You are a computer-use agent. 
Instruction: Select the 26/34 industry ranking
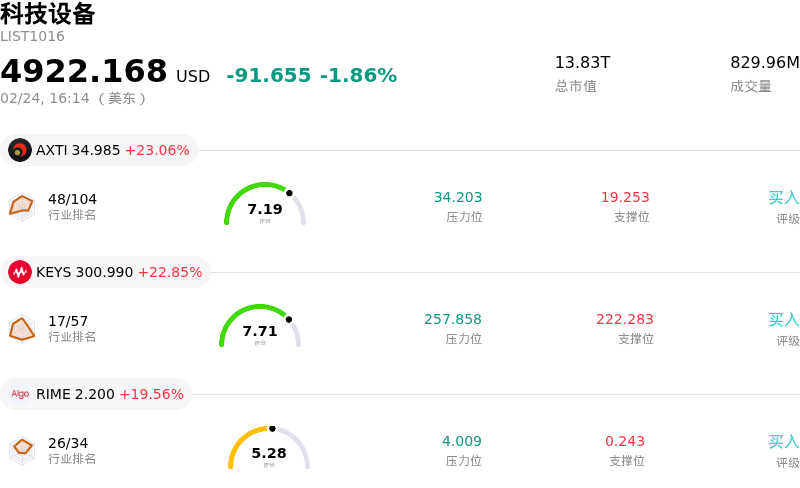(x=68, y=443)
